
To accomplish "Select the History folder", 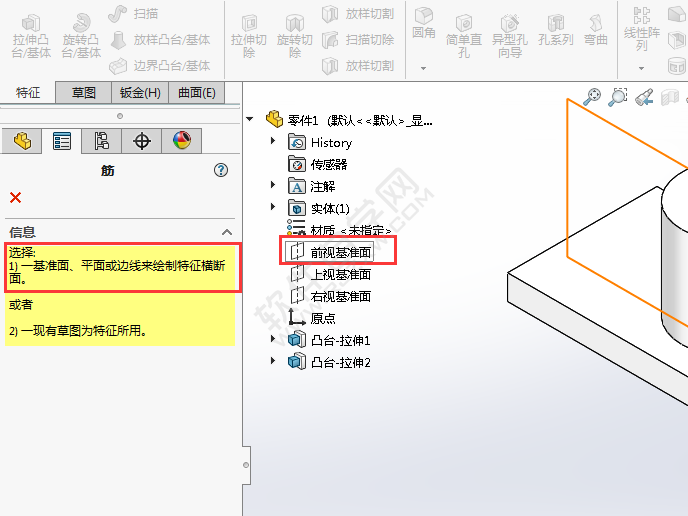I will click(x=320, y=143).
